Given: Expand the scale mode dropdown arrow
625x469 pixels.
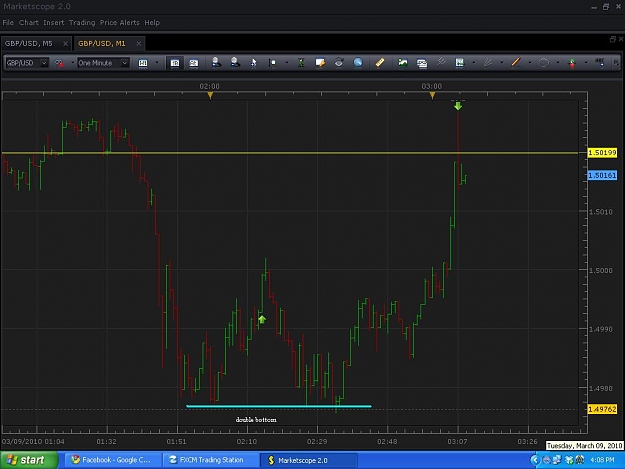Looking at the screenshot, I should [287, 63].
